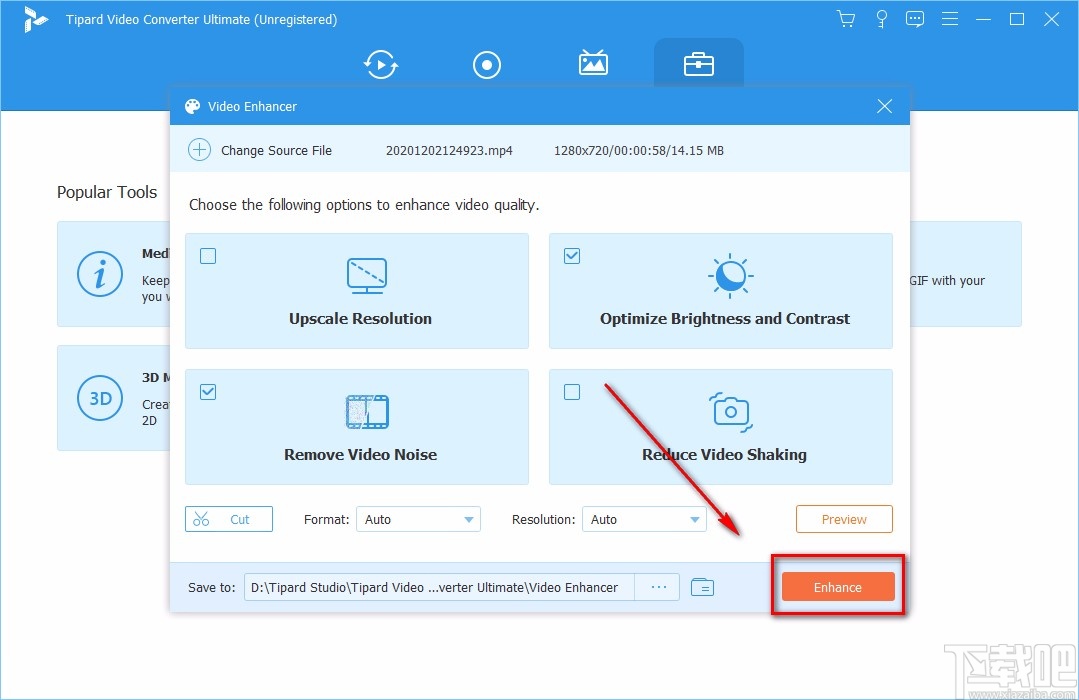Enable the Upscale Resolution checkbox
The image size is (1079, 700).
208,256
